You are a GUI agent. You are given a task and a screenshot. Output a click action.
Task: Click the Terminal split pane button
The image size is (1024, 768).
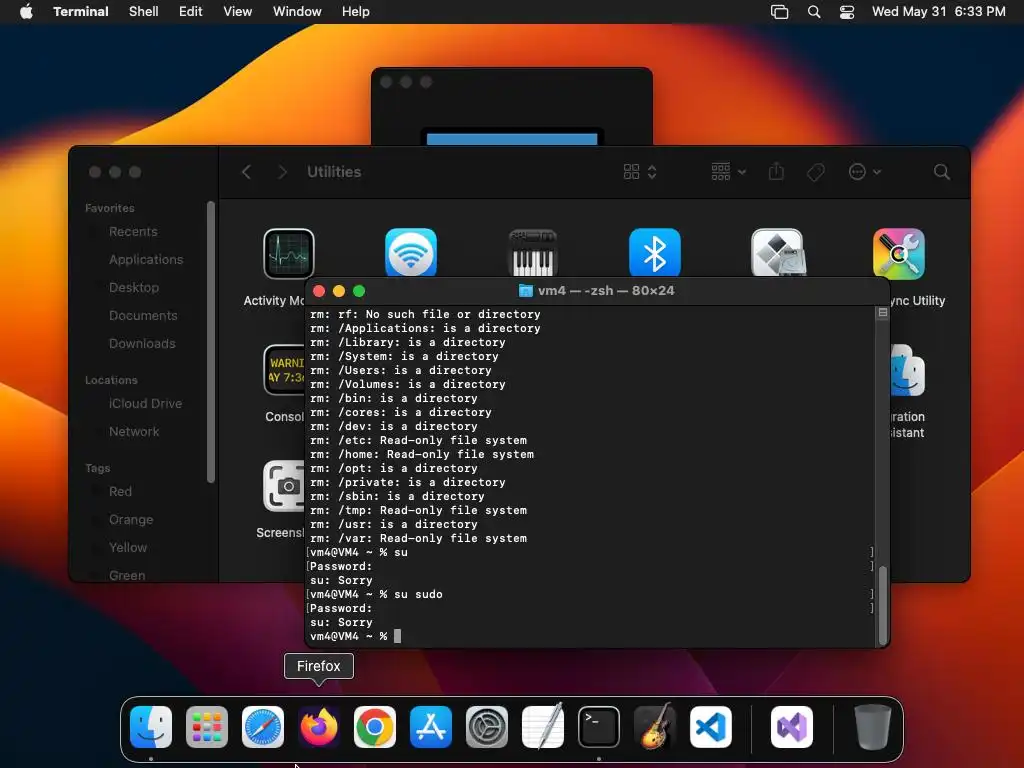coord(882,313)
